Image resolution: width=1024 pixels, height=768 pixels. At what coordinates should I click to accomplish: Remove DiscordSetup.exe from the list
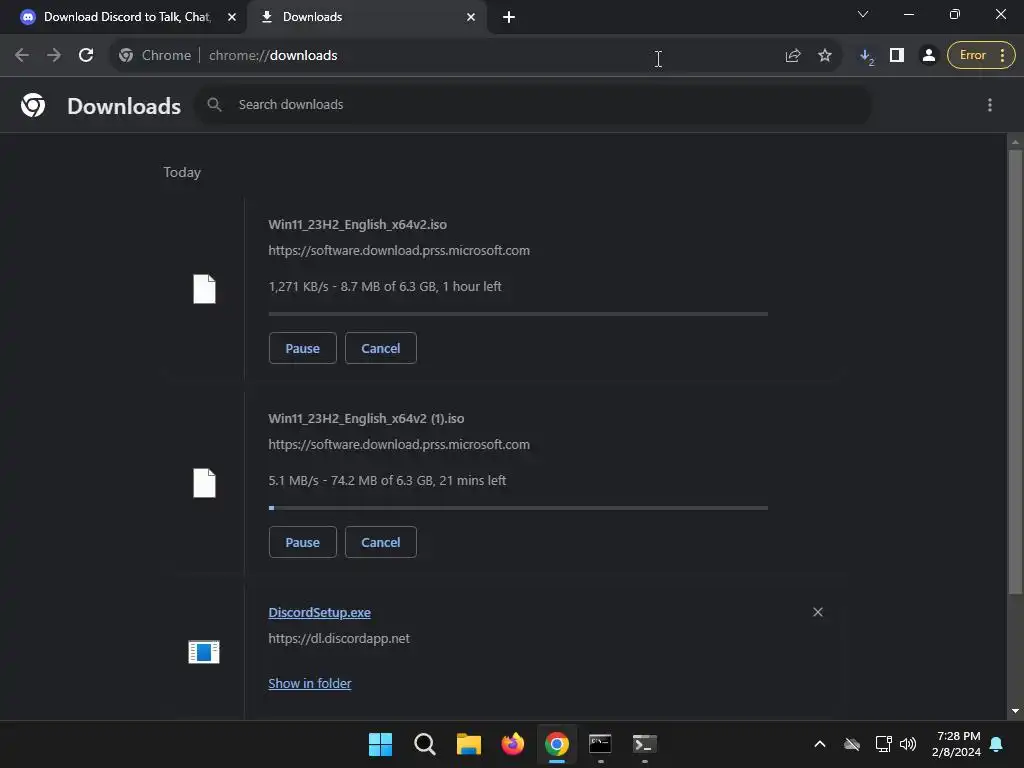818,612
